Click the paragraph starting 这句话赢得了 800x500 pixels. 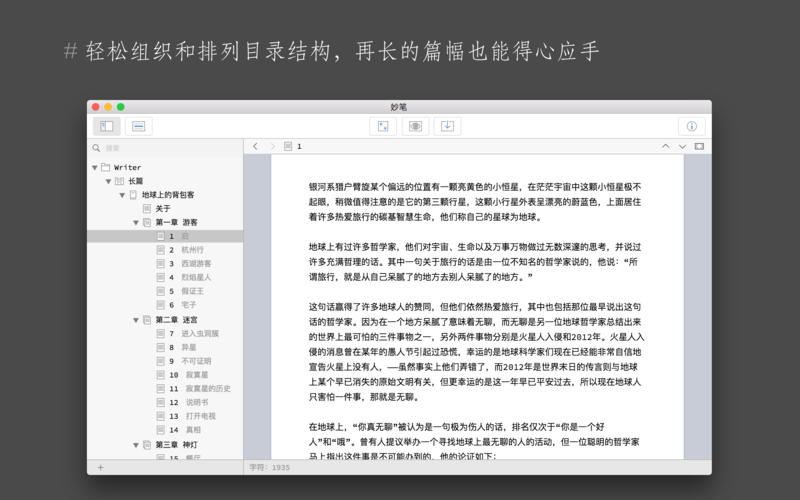click(477, 352)
